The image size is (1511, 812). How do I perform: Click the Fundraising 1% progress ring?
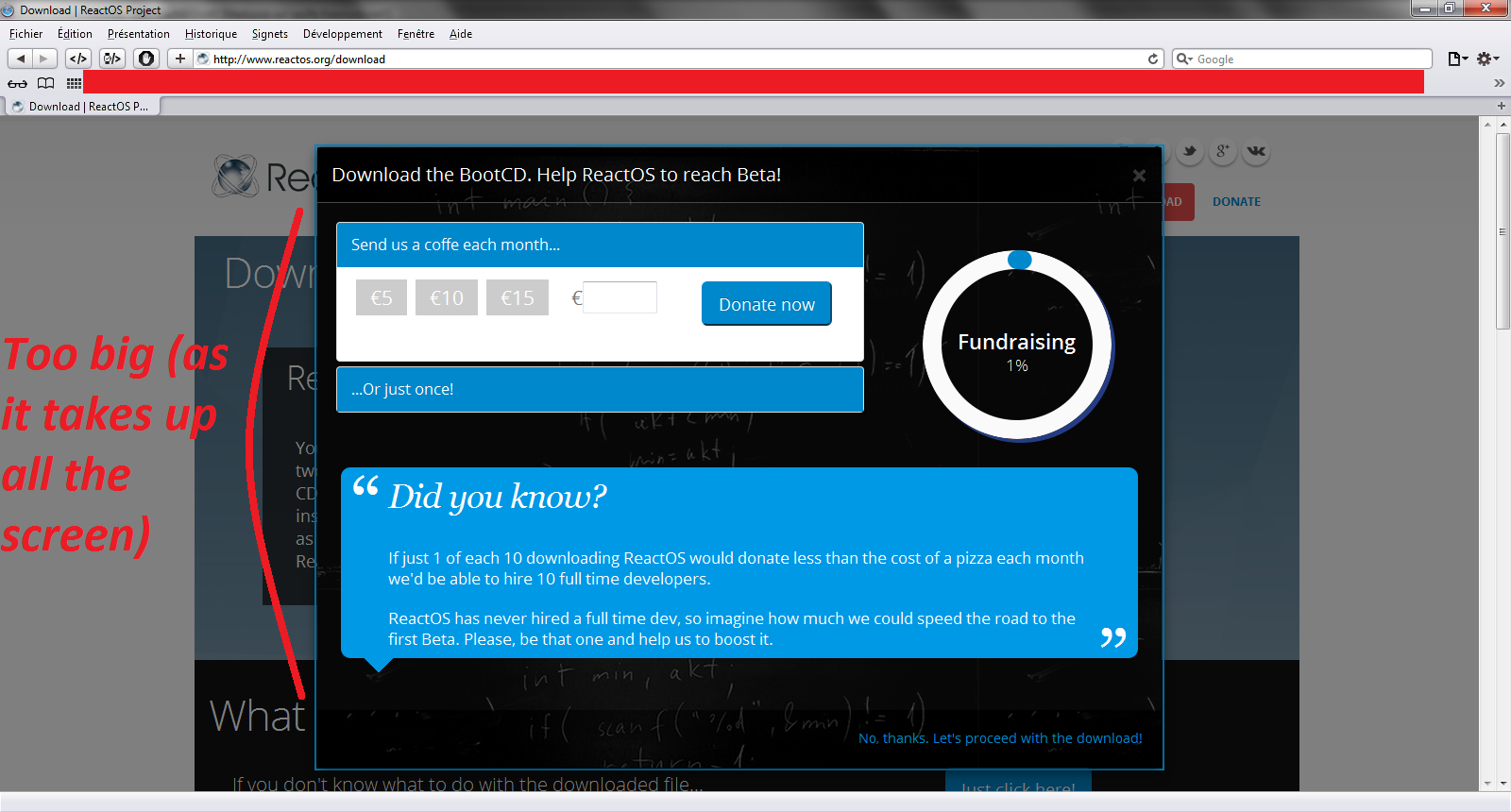click(x=1018, y=346)
